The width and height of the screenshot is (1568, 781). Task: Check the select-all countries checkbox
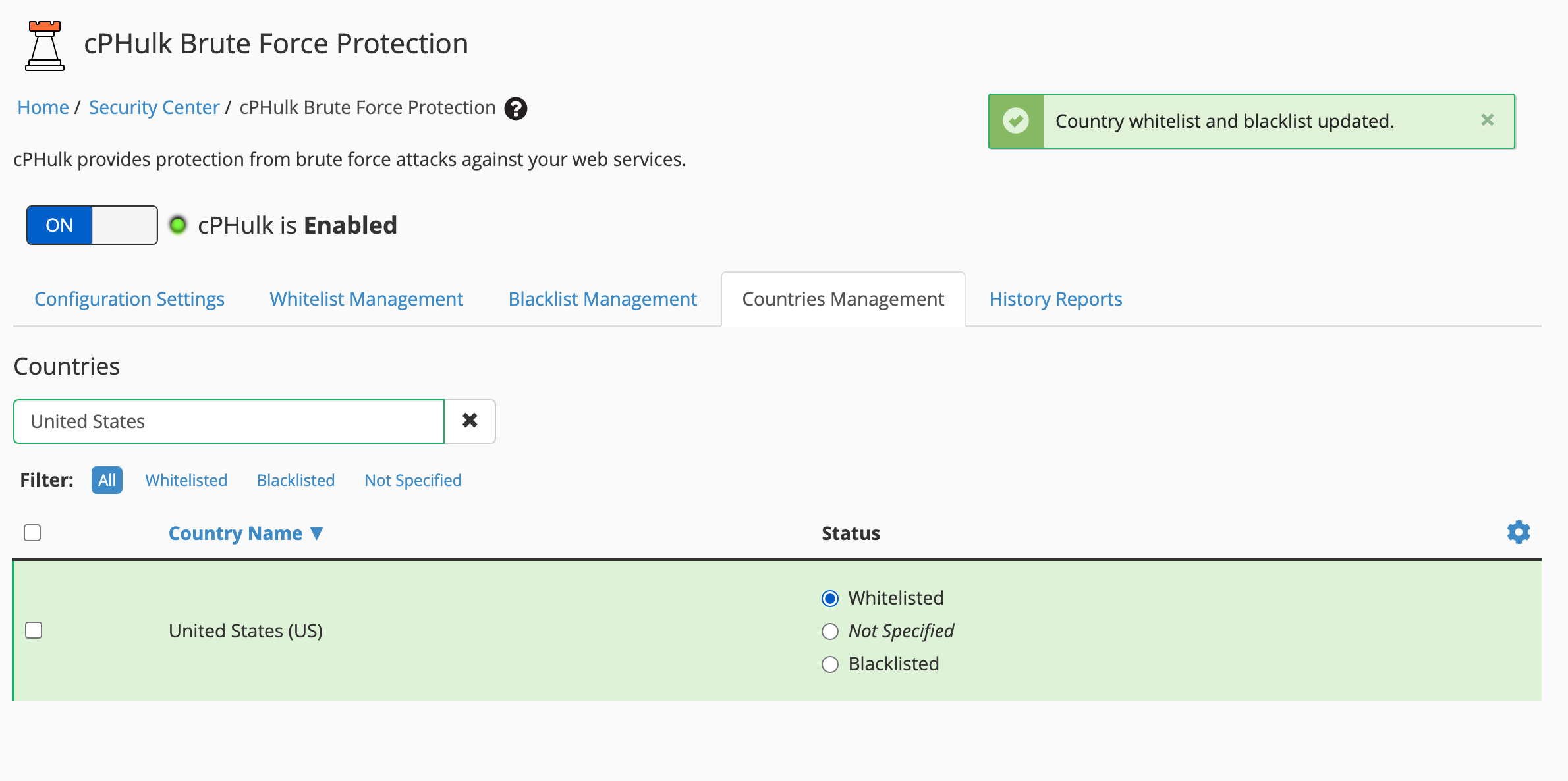32,532
